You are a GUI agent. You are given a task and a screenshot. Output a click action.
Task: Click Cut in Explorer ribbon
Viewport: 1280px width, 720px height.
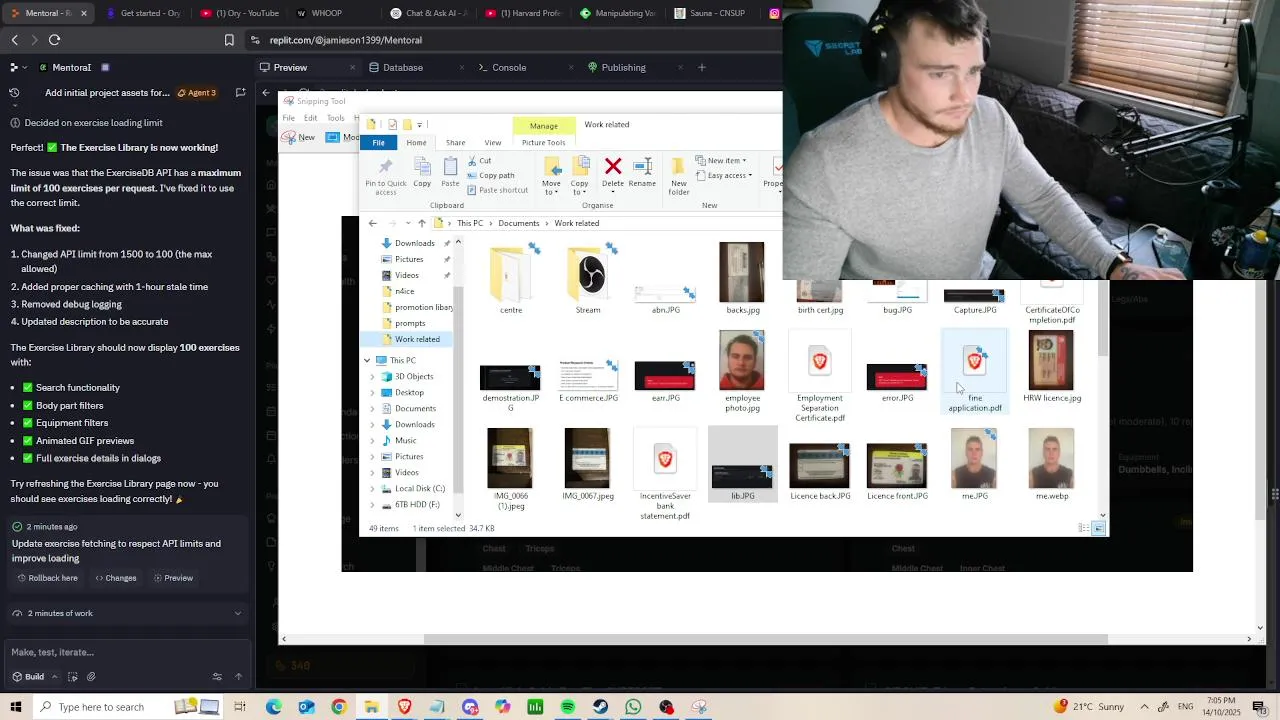(478, 161)
